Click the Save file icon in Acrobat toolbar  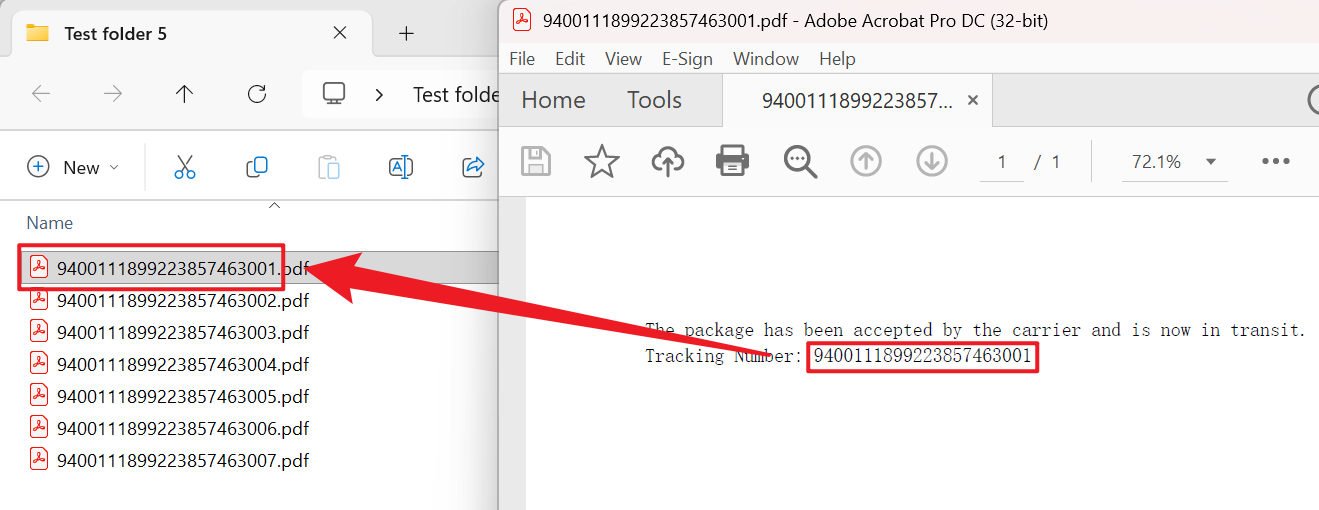click(537, 161)
